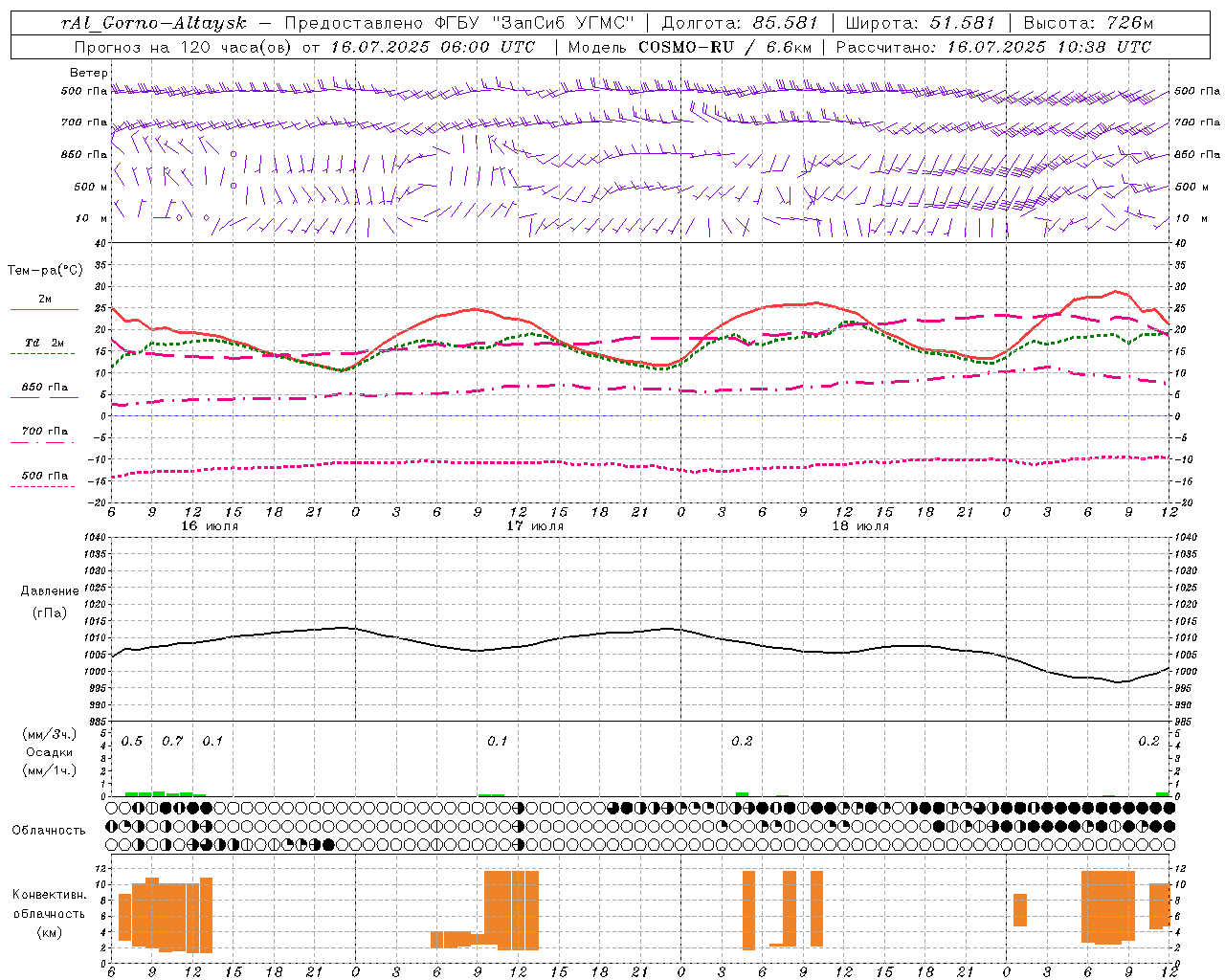Click the Долгота: 85.581 header value

pyautogui.click(x=740, y=23)
